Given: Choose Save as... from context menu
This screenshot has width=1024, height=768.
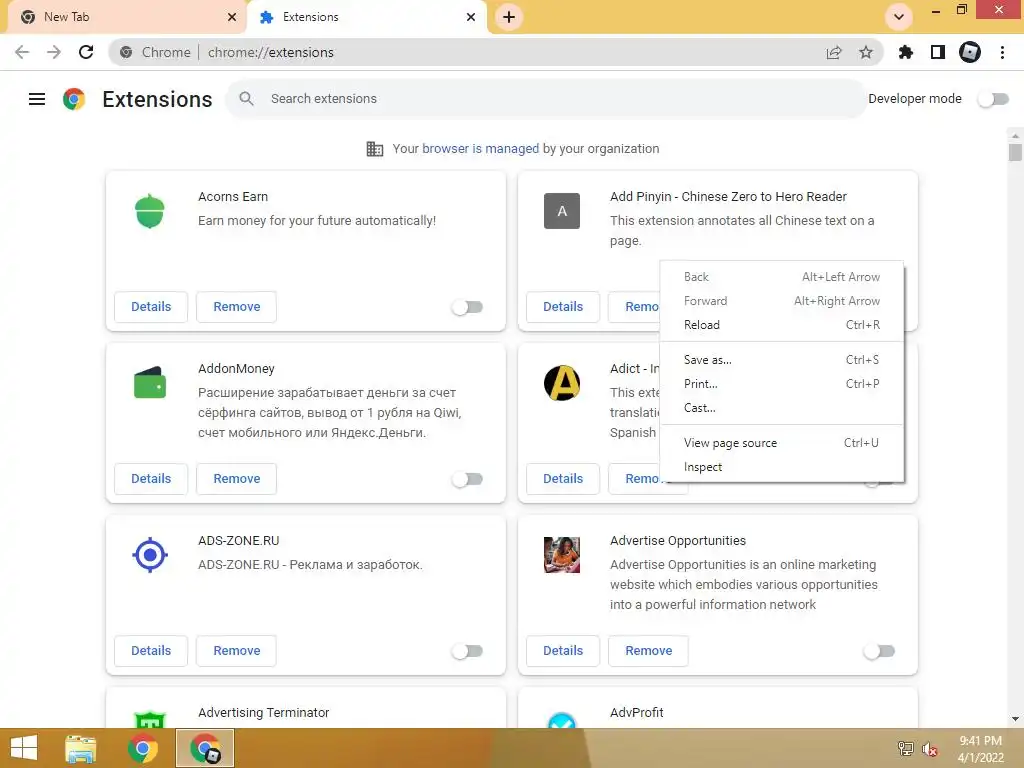Looking at the screenshot, I should [x=782, y=360].
